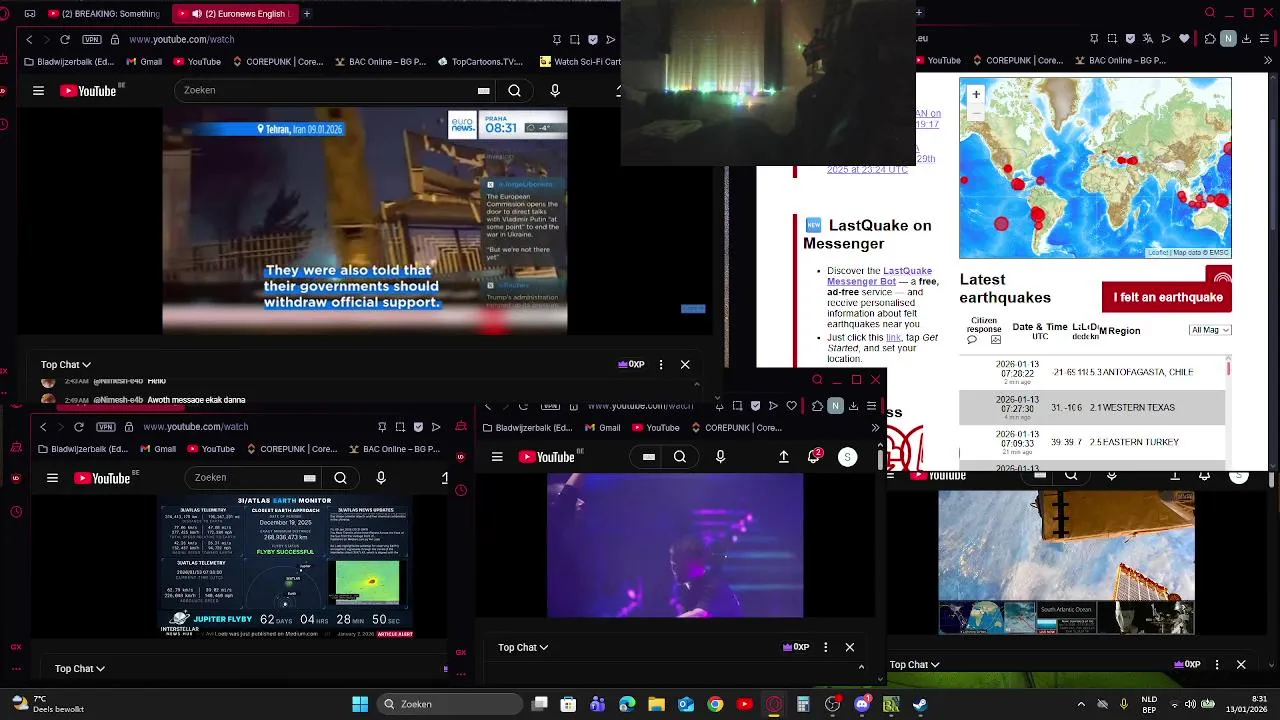The width and height of the screenshot is (1280, 720).
Task: Open 'BAC Online – BG P...' bookmark in Euronews window
Action: [x=380, y=62]
